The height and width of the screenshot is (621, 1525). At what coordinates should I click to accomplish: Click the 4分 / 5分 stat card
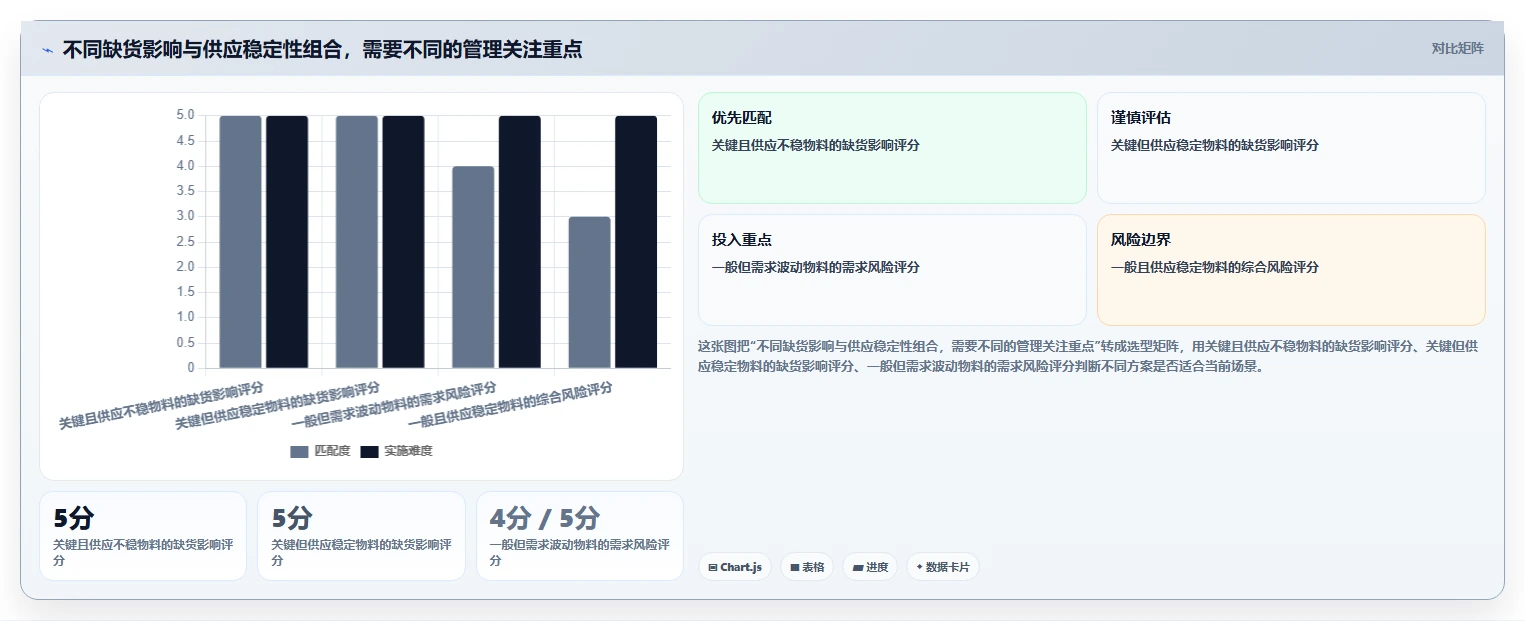click(580, 536)
